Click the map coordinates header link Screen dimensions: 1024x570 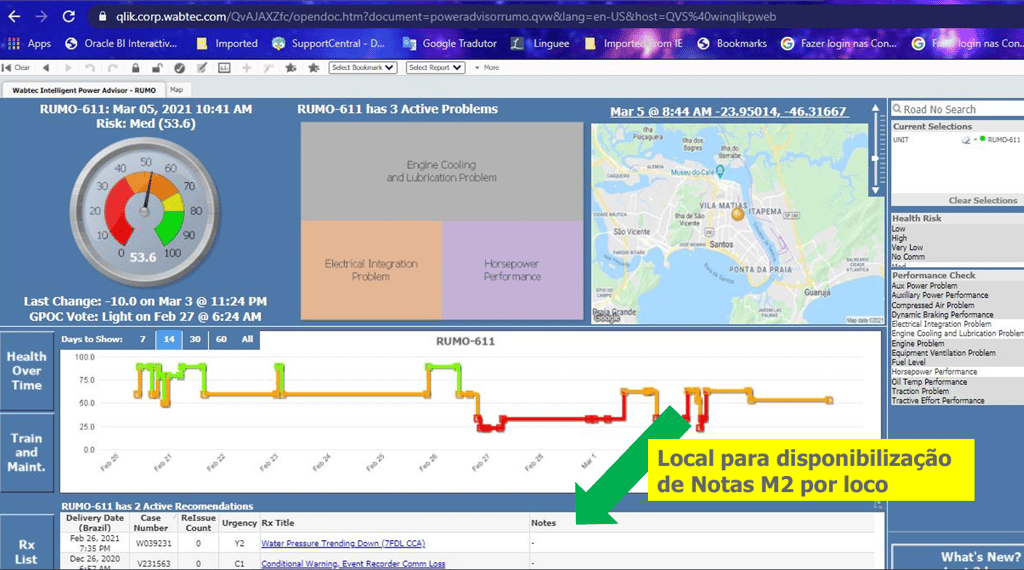tap(728, 112)
